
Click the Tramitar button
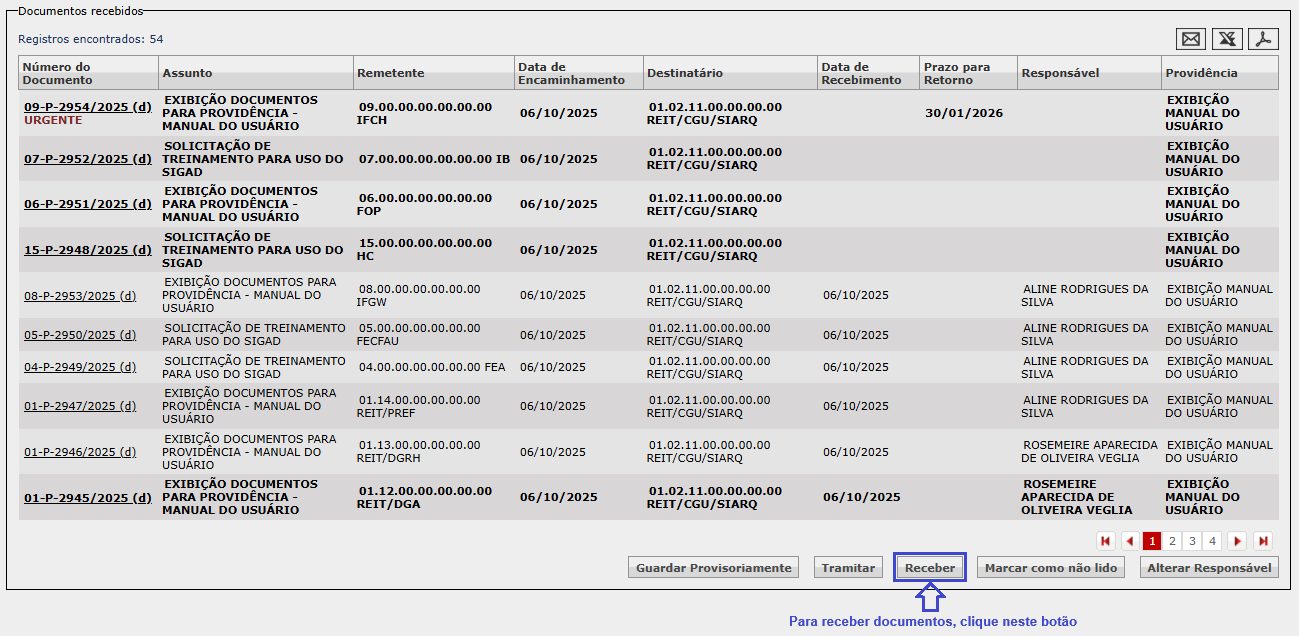848,568
